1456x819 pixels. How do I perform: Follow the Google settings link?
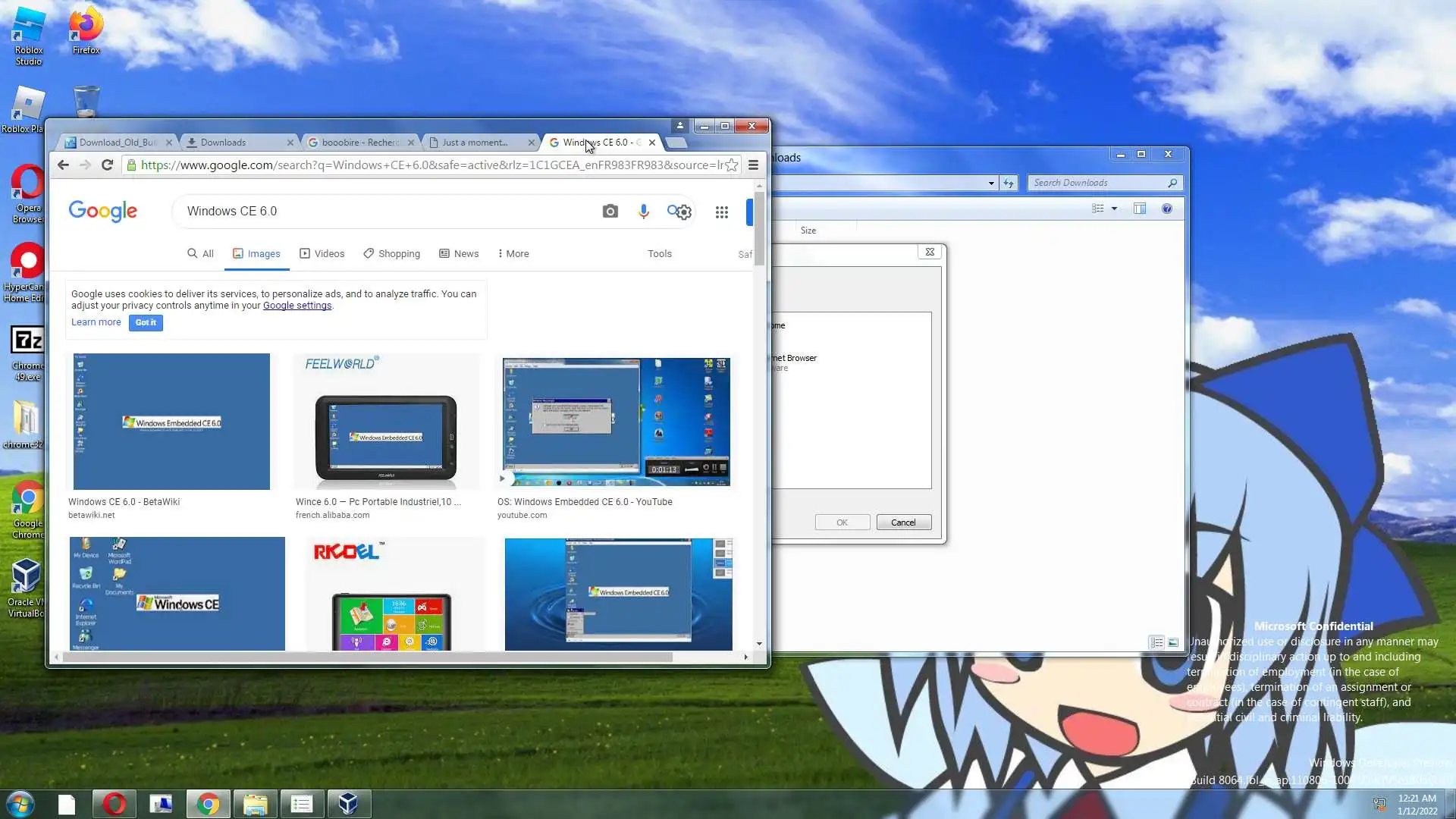pos(297,306)
